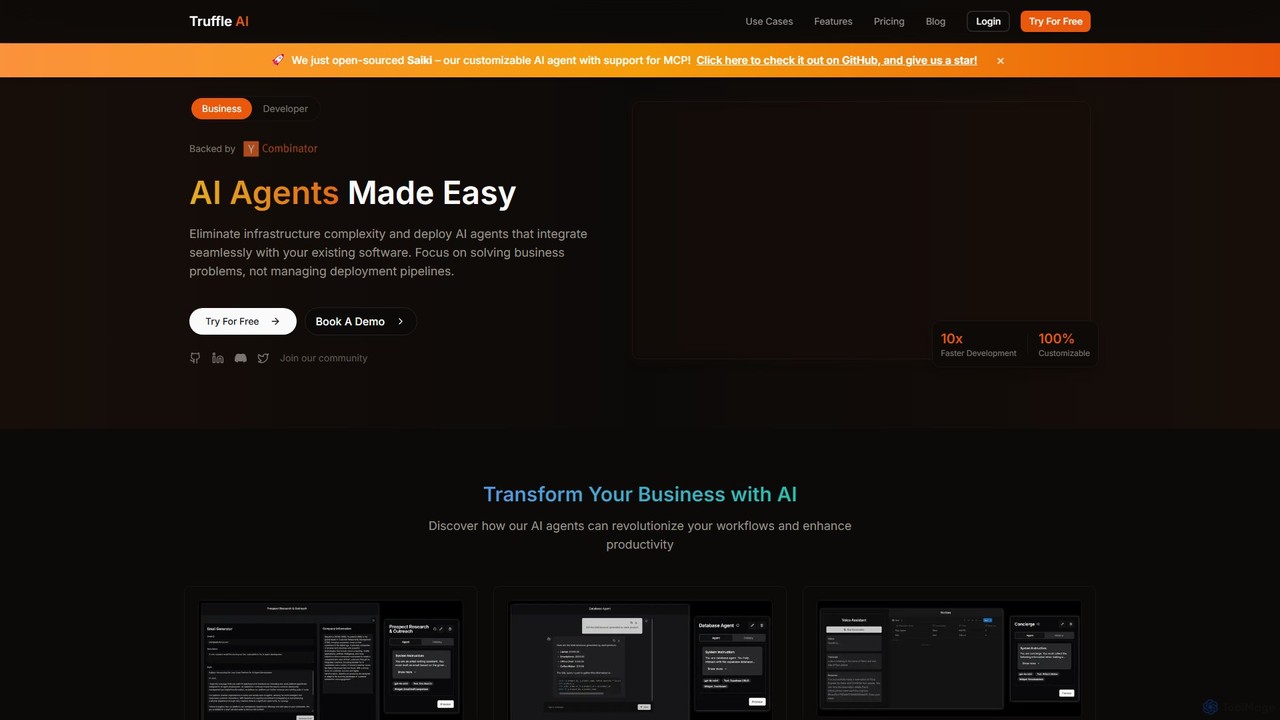Click the 'Backed by' label
The image size is (1280, 720).
pyautogui.click(x=212, y=149)
